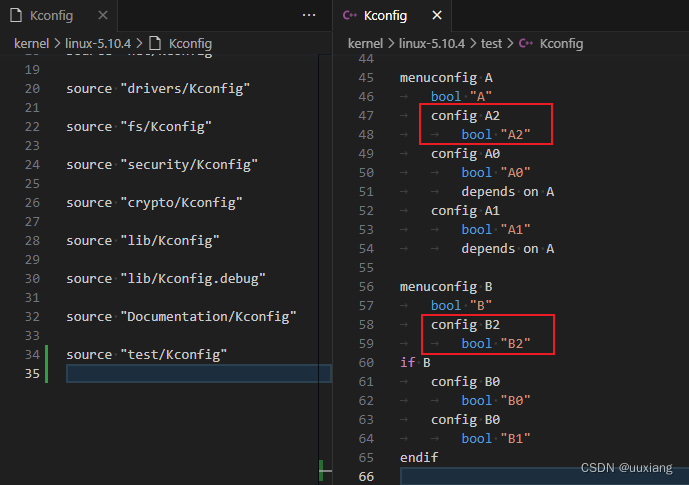Close the right Kconfig tab
689x485 pixels.
coord(437,15)
